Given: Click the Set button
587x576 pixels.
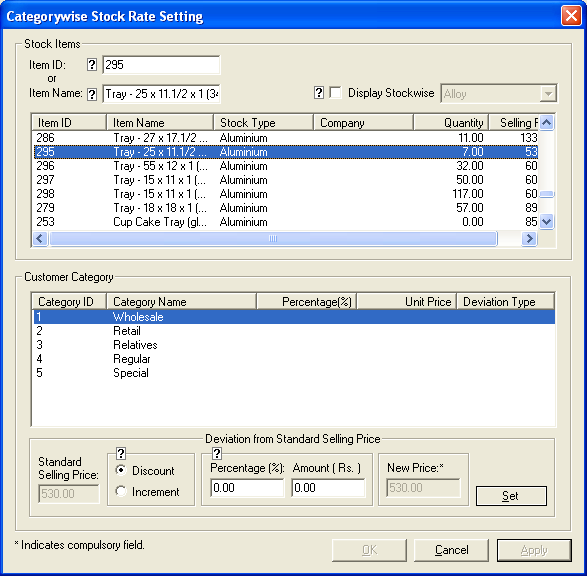Looking at the screenshot, I should pyautogui.click(x=511, y=496).
